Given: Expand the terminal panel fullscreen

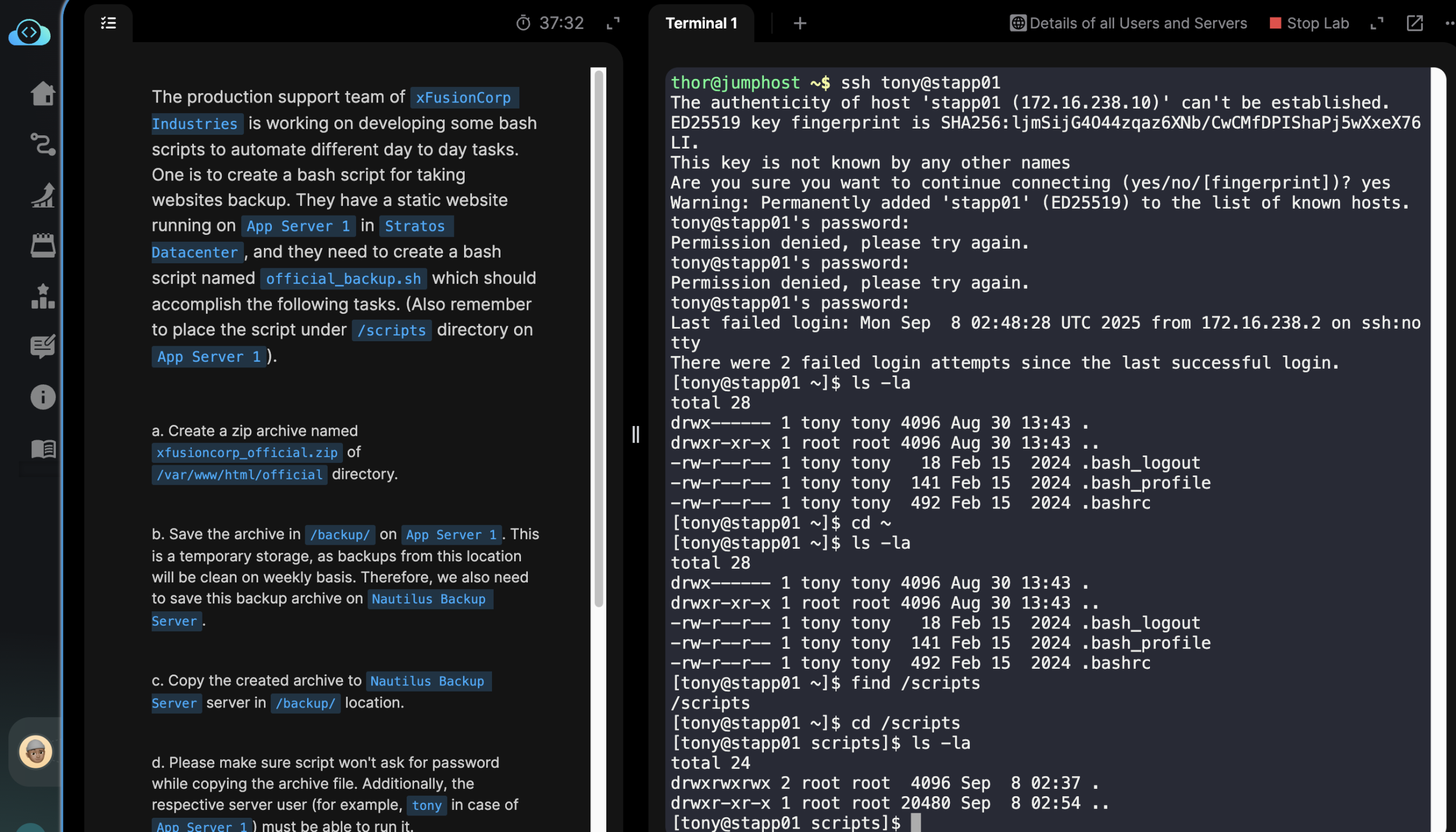Looking at the screenshot, I should (x=1377, y=23).
